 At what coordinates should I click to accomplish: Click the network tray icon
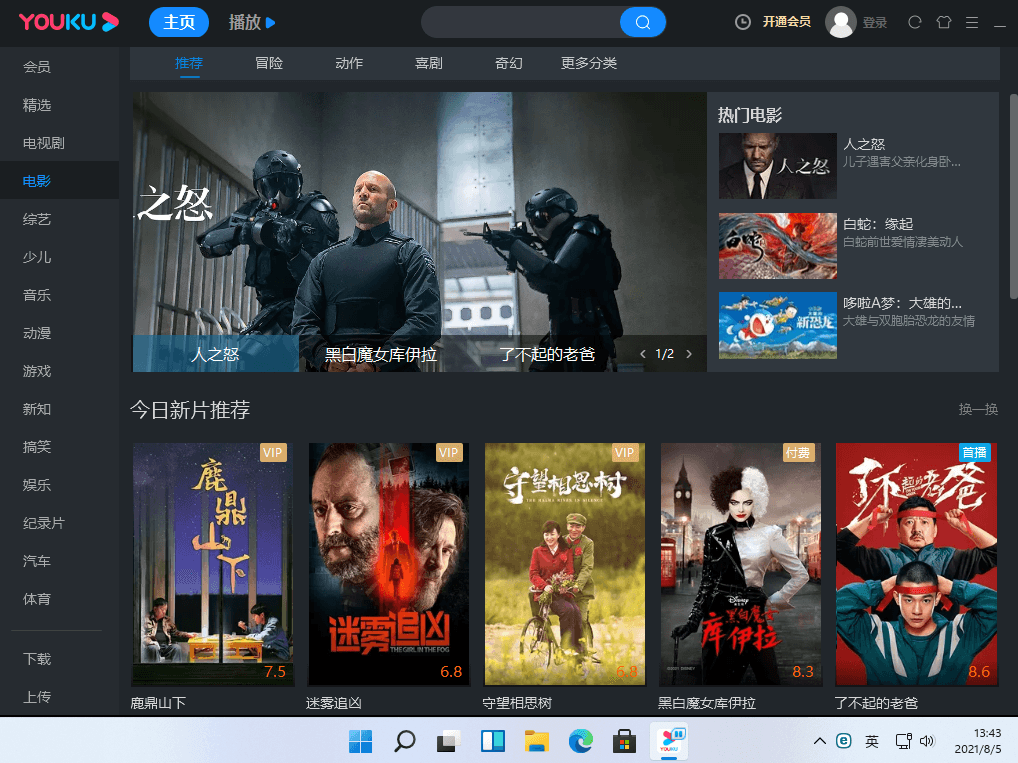tap(903, 741)
